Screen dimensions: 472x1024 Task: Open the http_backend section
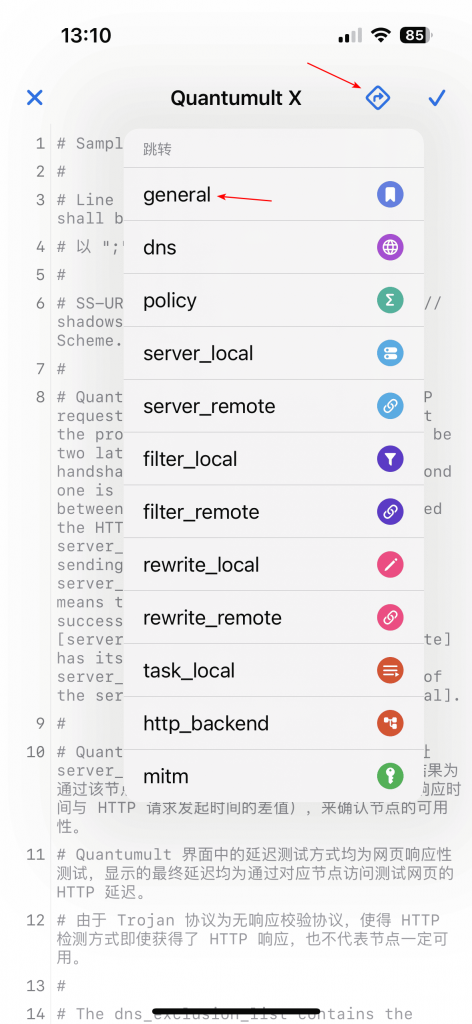[274, 724]
